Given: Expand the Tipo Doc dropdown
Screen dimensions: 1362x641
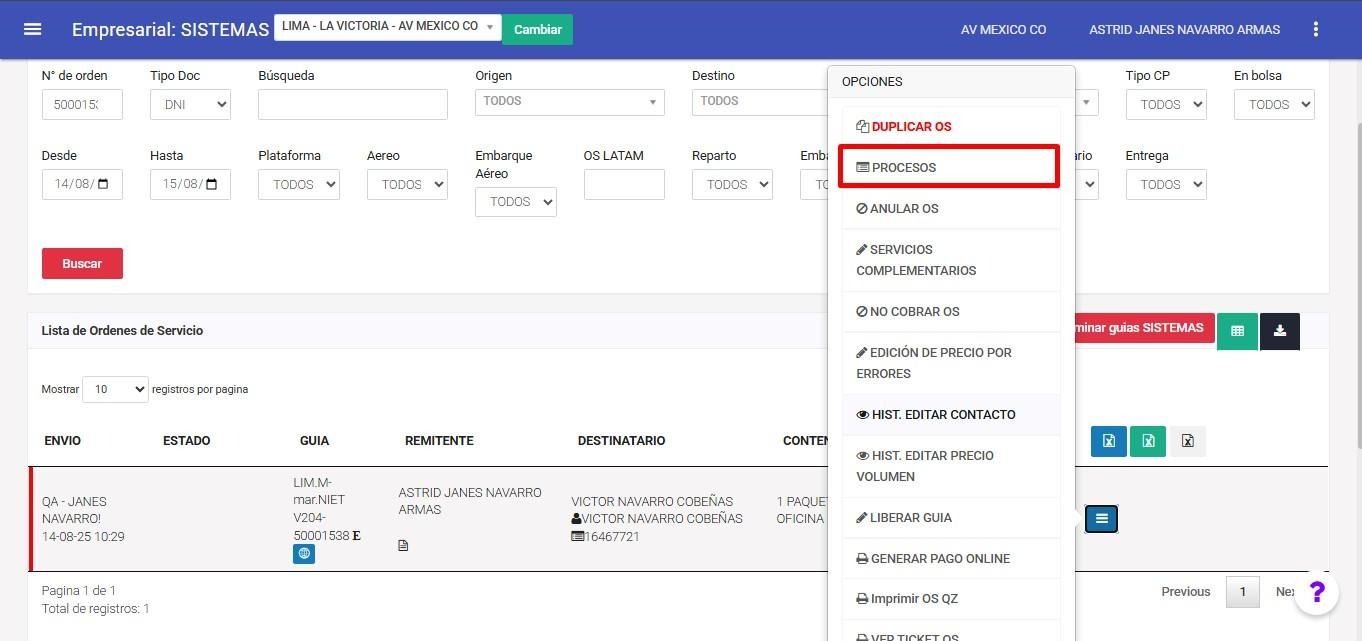Looking at the screenshot, I should point(190,104).
